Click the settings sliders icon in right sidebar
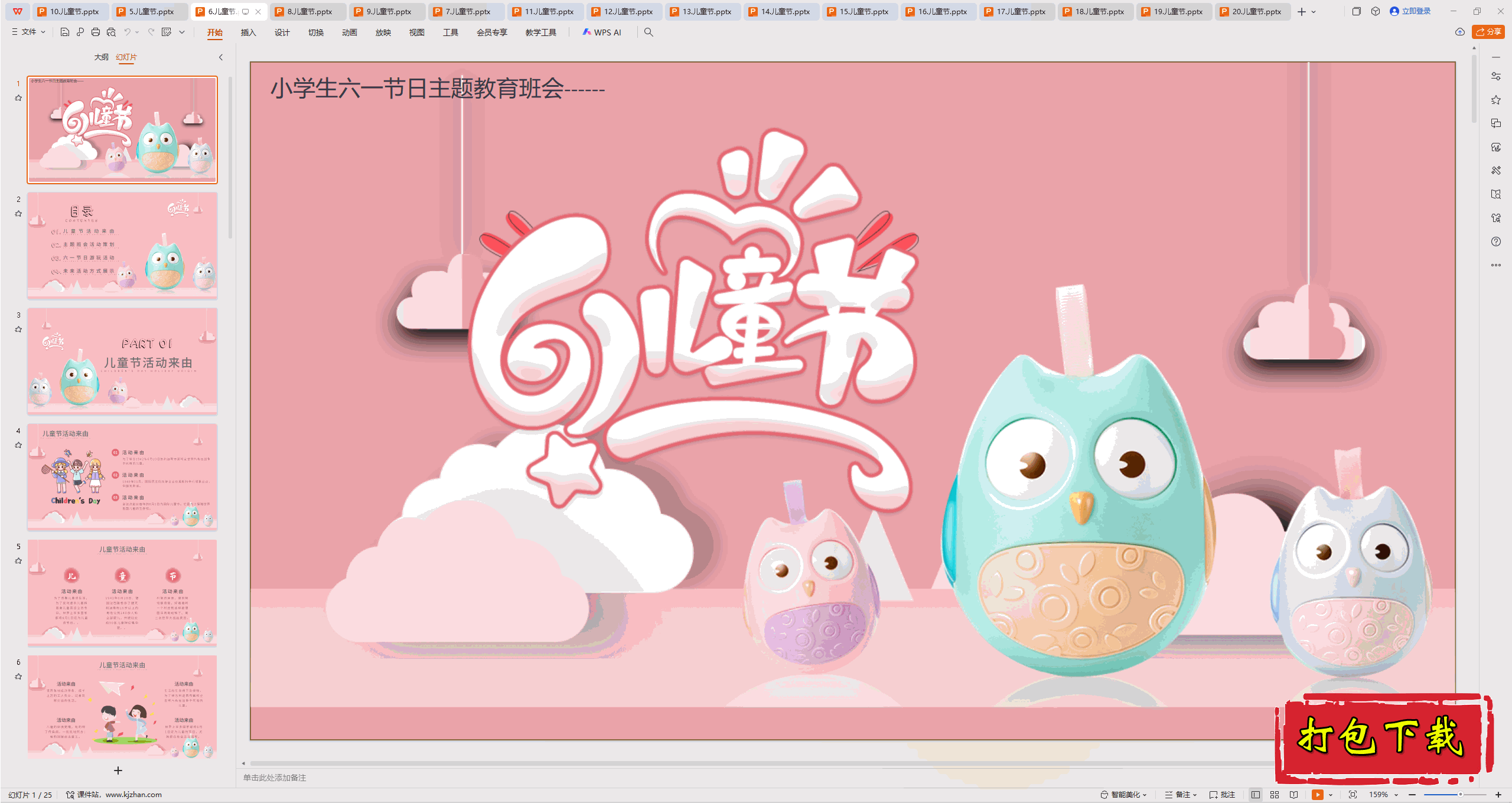This screenshot has height=803, width=1512. click(x=1496, y=76)
